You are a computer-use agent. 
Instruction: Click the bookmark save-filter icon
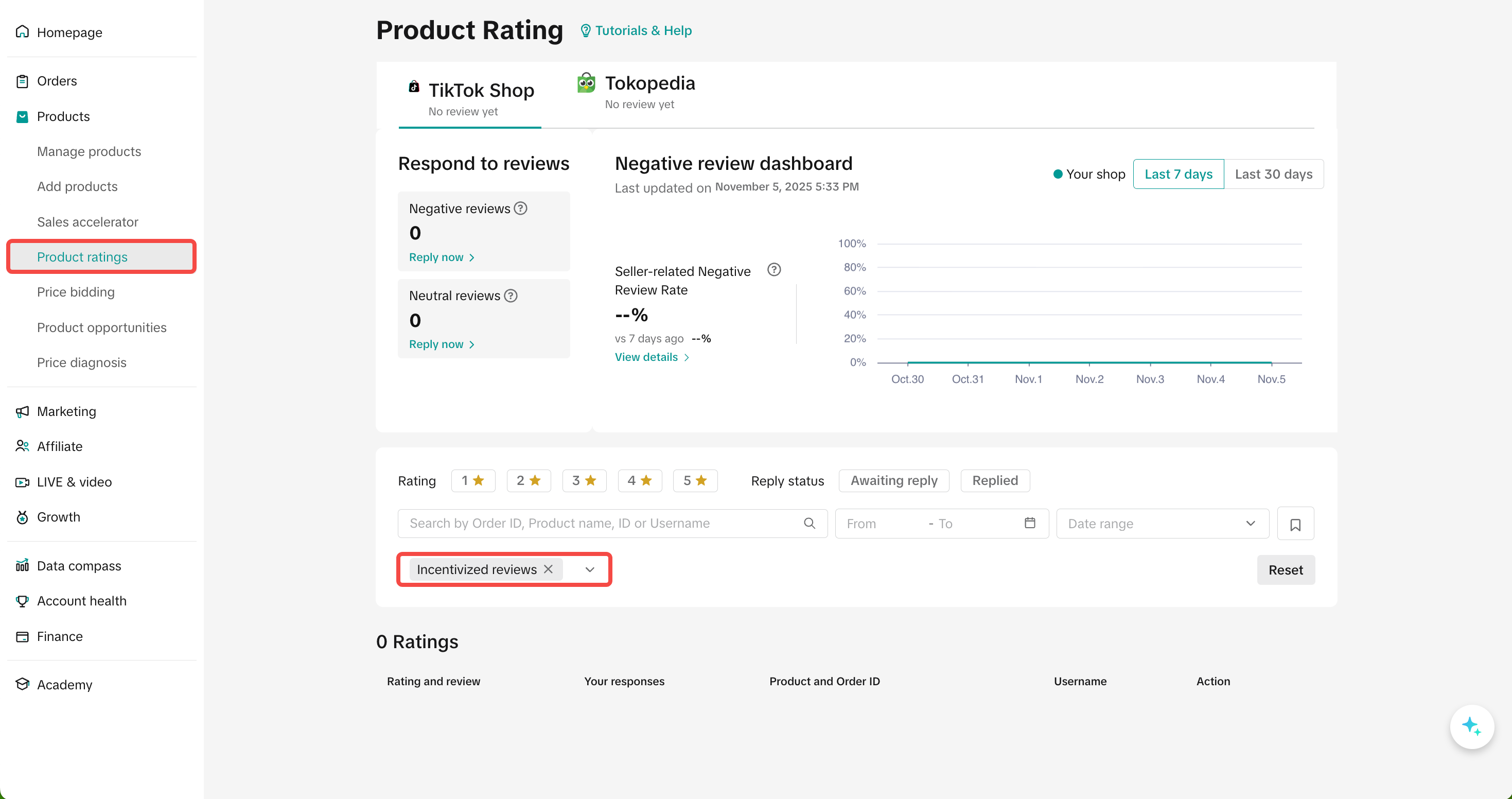click(x=1295, y=524)
